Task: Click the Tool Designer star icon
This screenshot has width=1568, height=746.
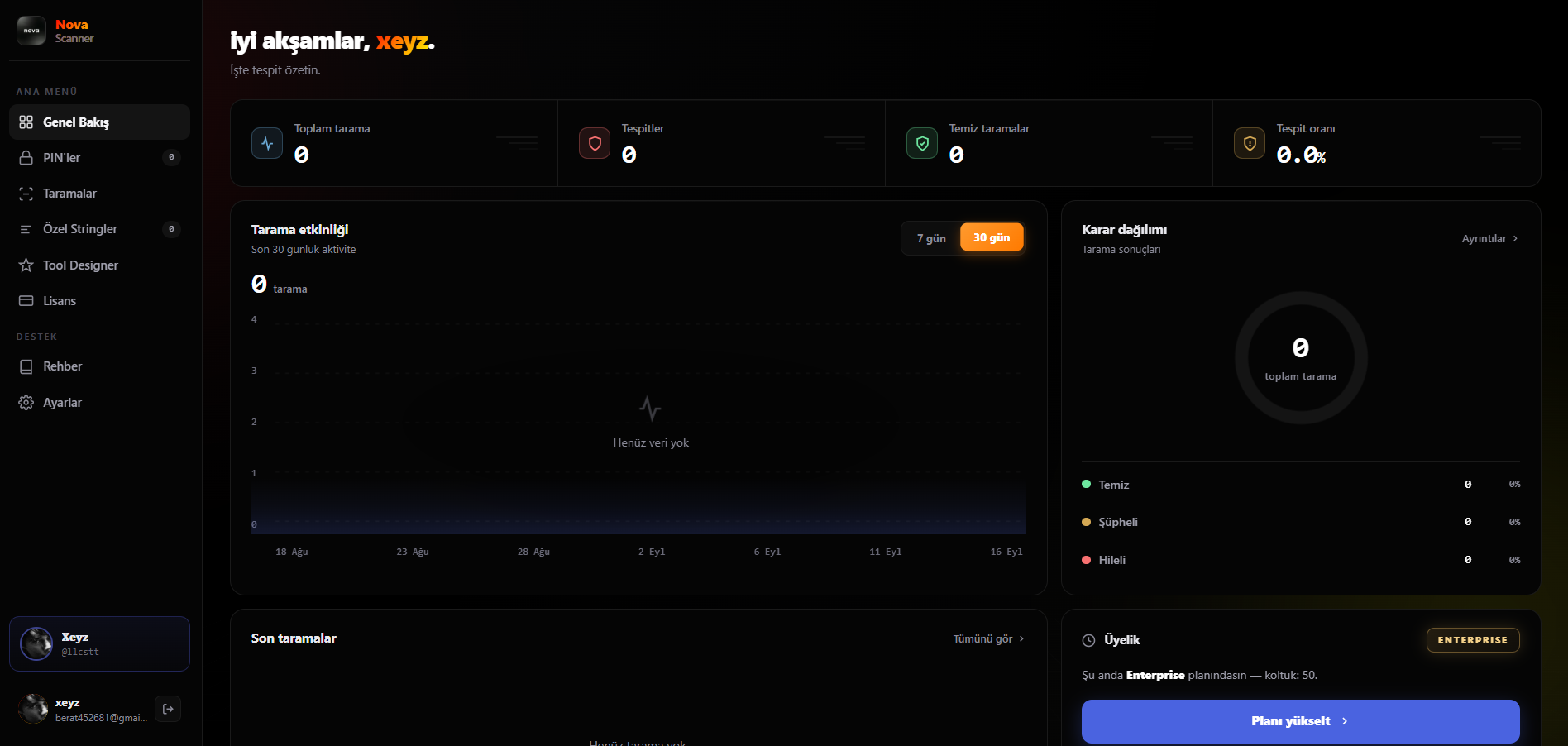Action: point(26,265)
